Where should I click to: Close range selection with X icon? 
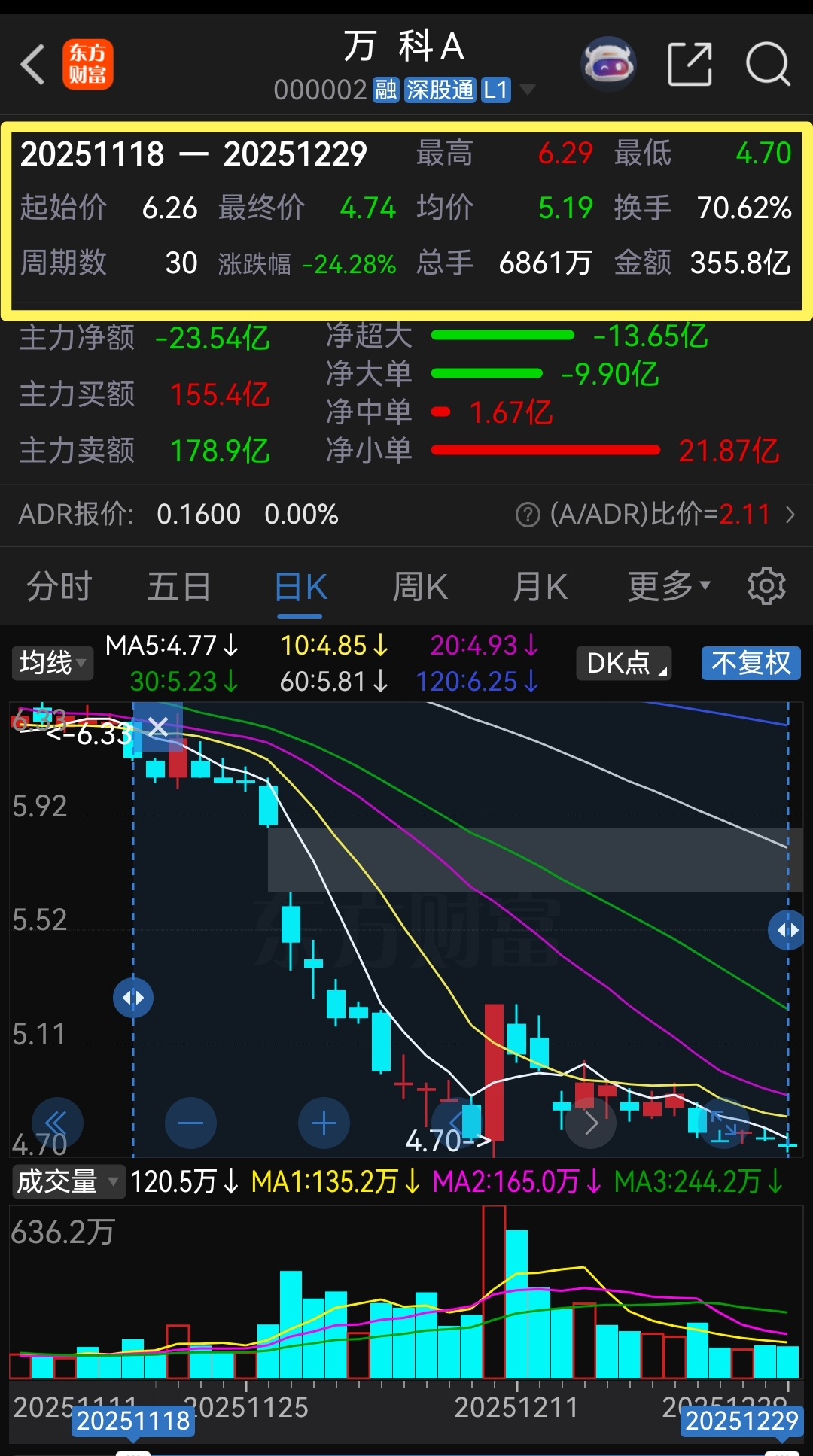[158, 727]
